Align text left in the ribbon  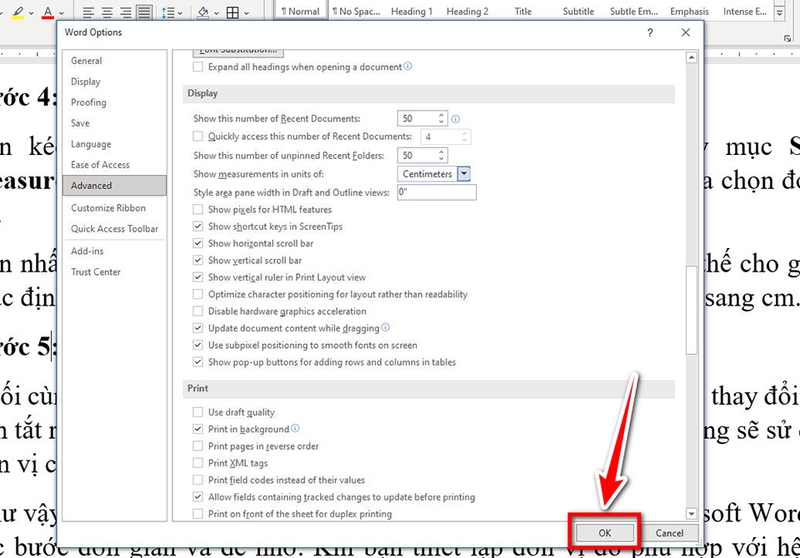coord(88,12)
